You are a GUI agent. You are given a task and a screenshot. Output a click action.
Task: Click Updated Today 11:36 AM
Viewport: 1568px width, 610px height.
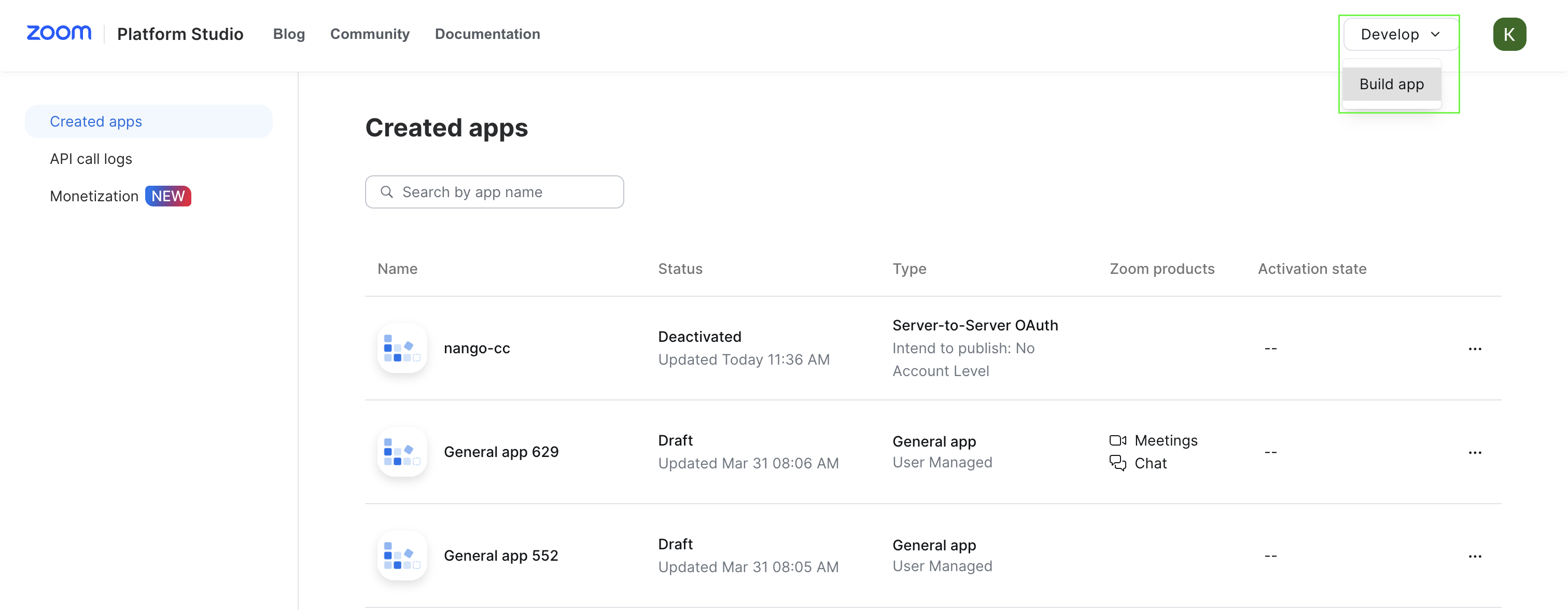(744, 360)
